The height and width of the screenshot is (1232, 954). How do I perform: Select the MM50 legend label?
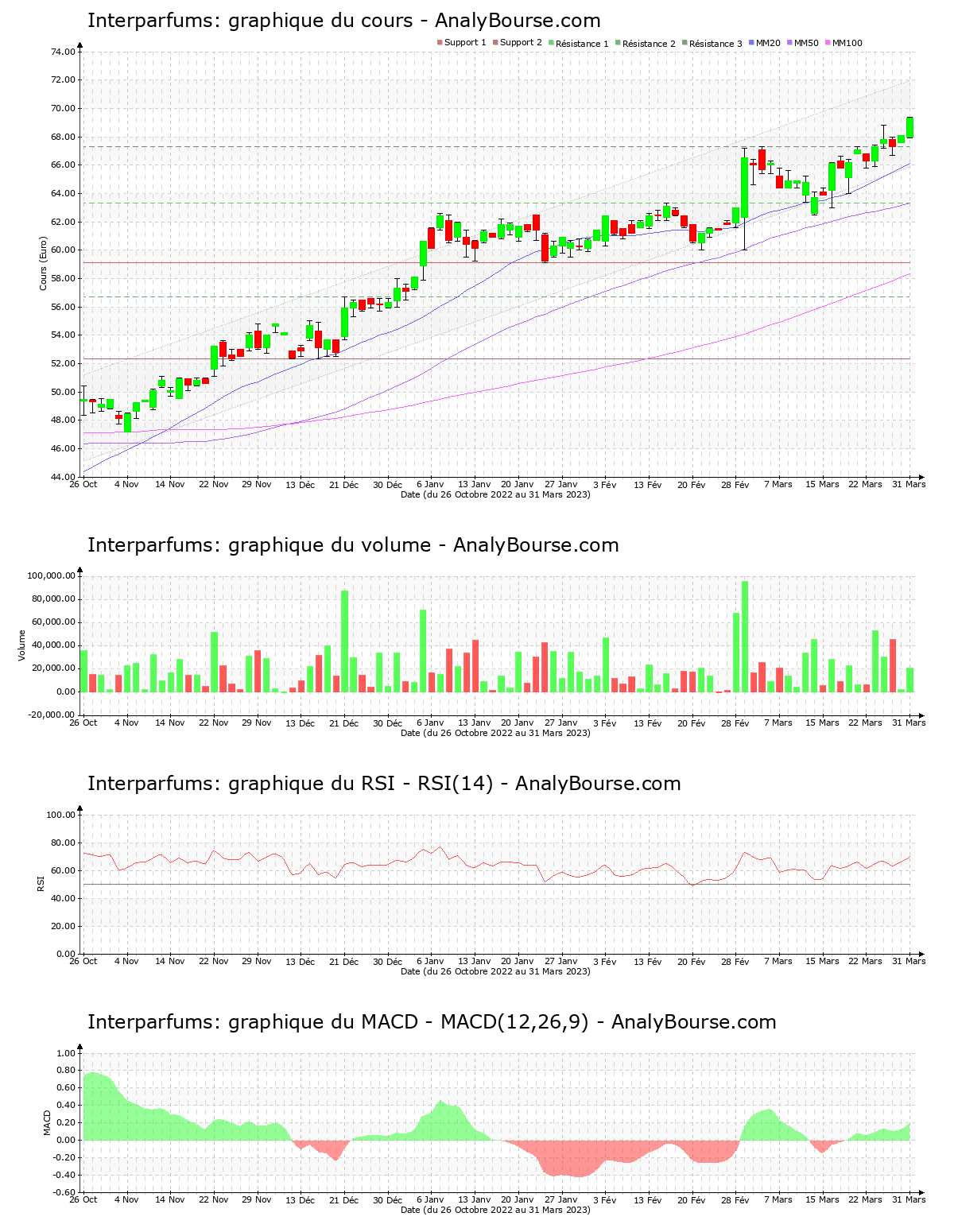[x=806, y=43]
